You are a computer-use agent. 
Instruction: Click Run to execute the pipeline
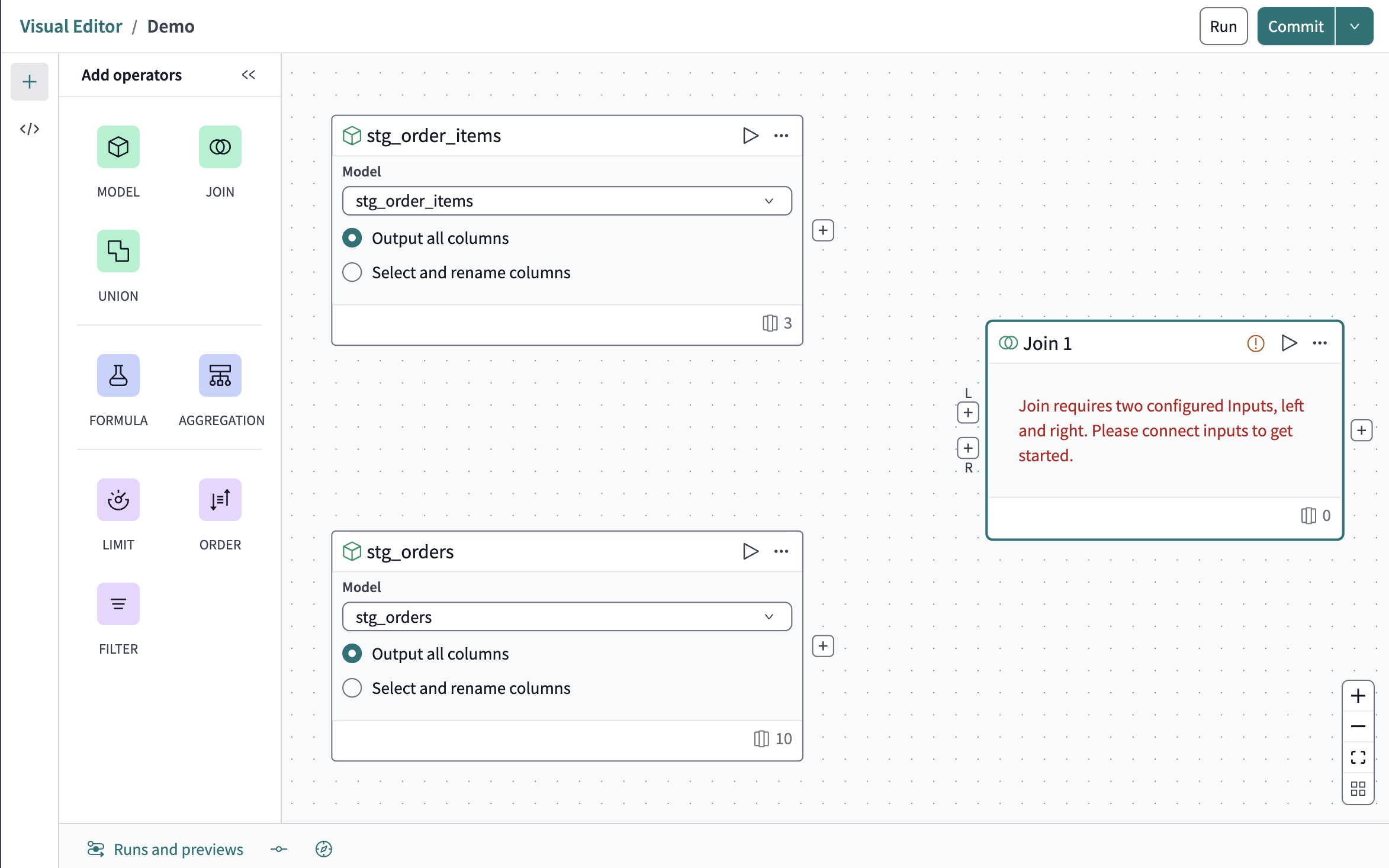pyautogui.click(x=1223, y=26)
